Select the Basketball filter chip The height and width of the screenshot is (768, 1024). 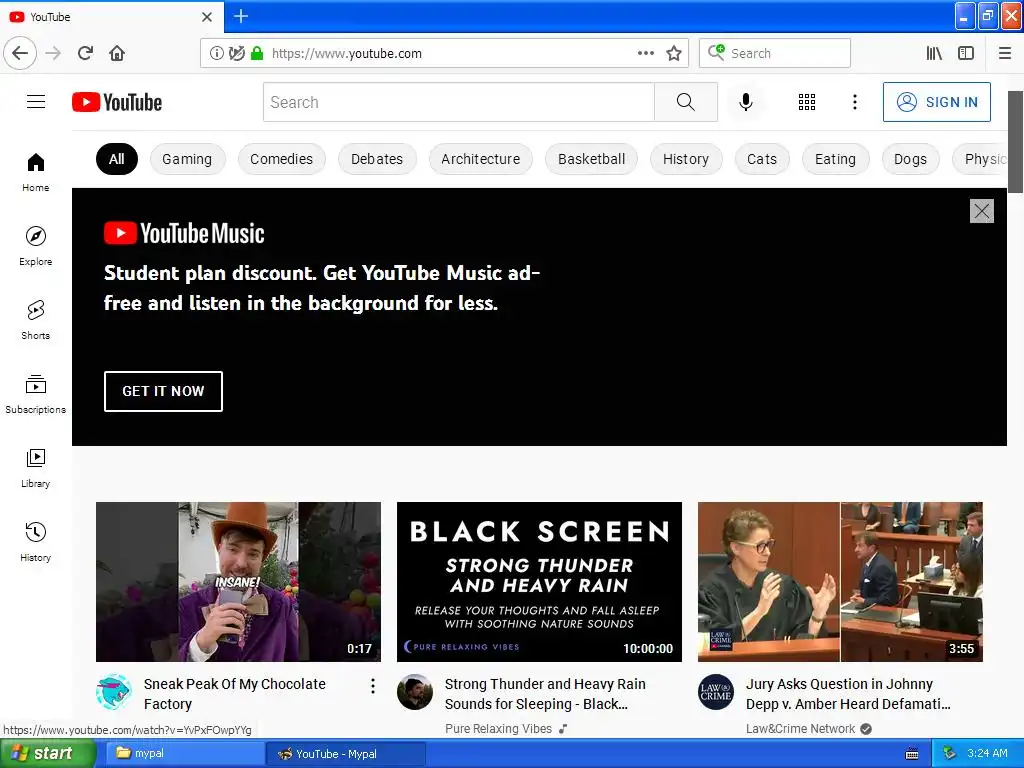pos(592,159)
